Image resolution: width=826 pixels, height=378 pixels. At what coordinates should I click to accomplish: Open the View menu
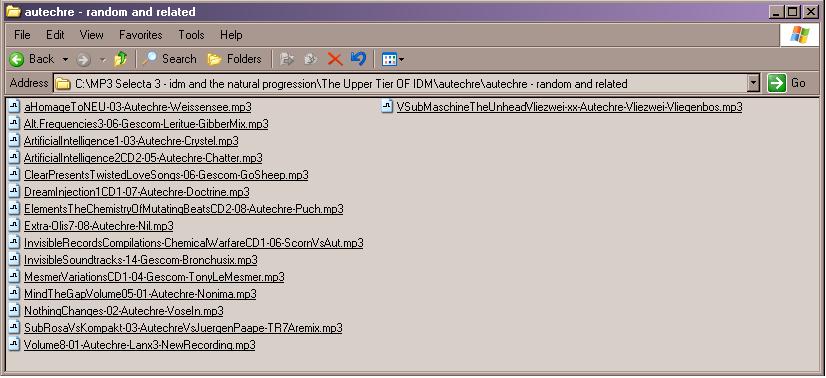[x=92, y=35]
